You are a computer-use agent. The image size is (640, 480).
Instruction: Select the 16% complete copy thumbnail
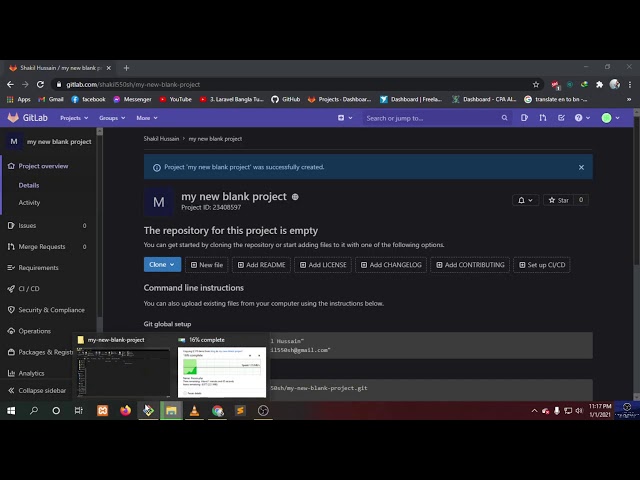222,367
